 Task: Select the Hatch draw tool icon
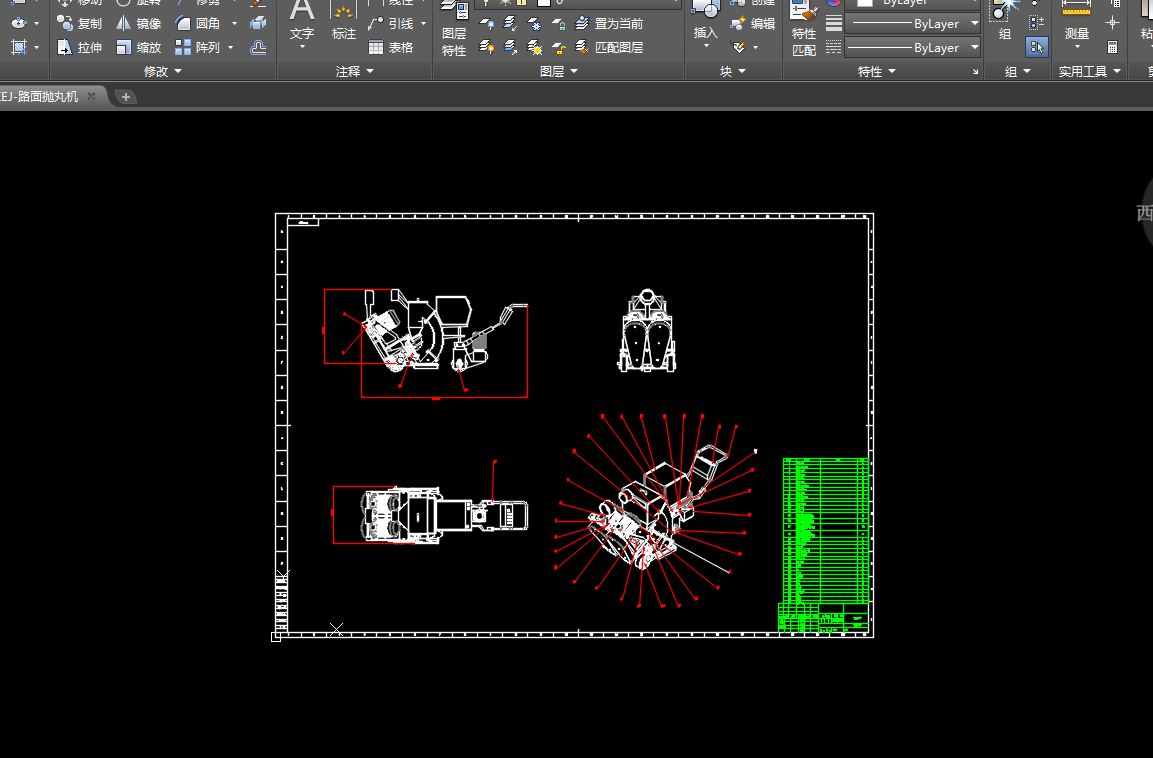[x=19, y=48]
